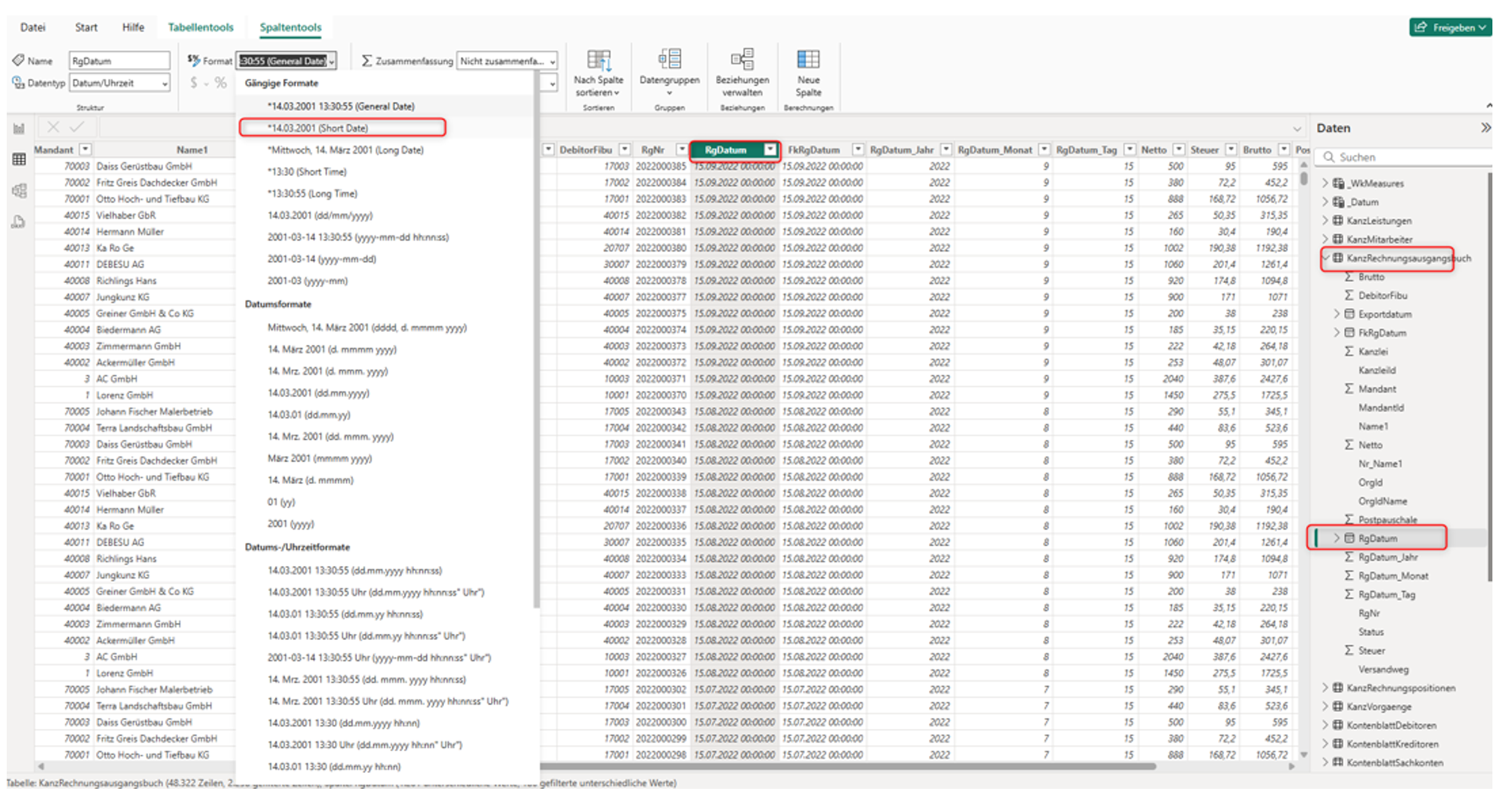Viewport: 1512px width, 806px height.
Task: Switch to Tabellentools tab
Action: pos(200,27)
